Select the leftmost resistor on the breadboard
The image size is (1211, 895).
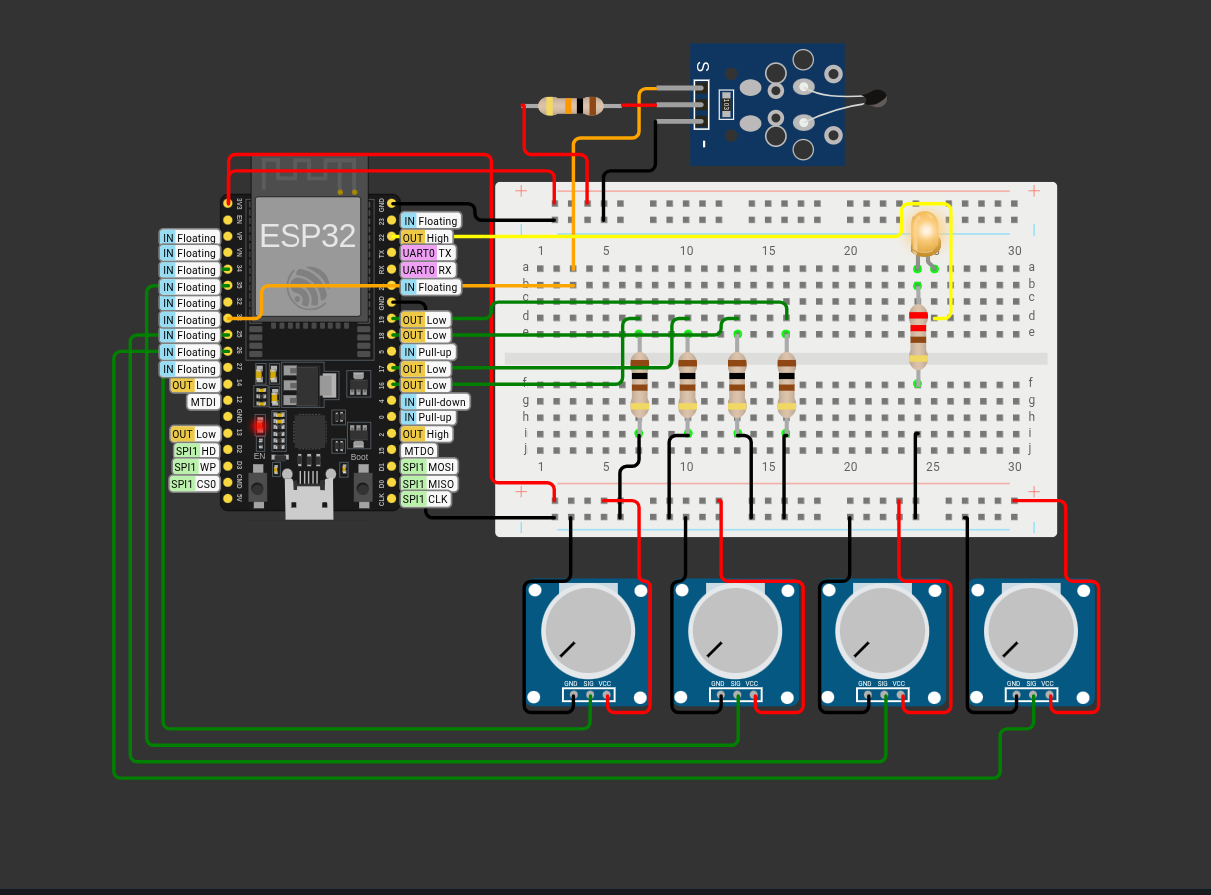tap(638, 385)
